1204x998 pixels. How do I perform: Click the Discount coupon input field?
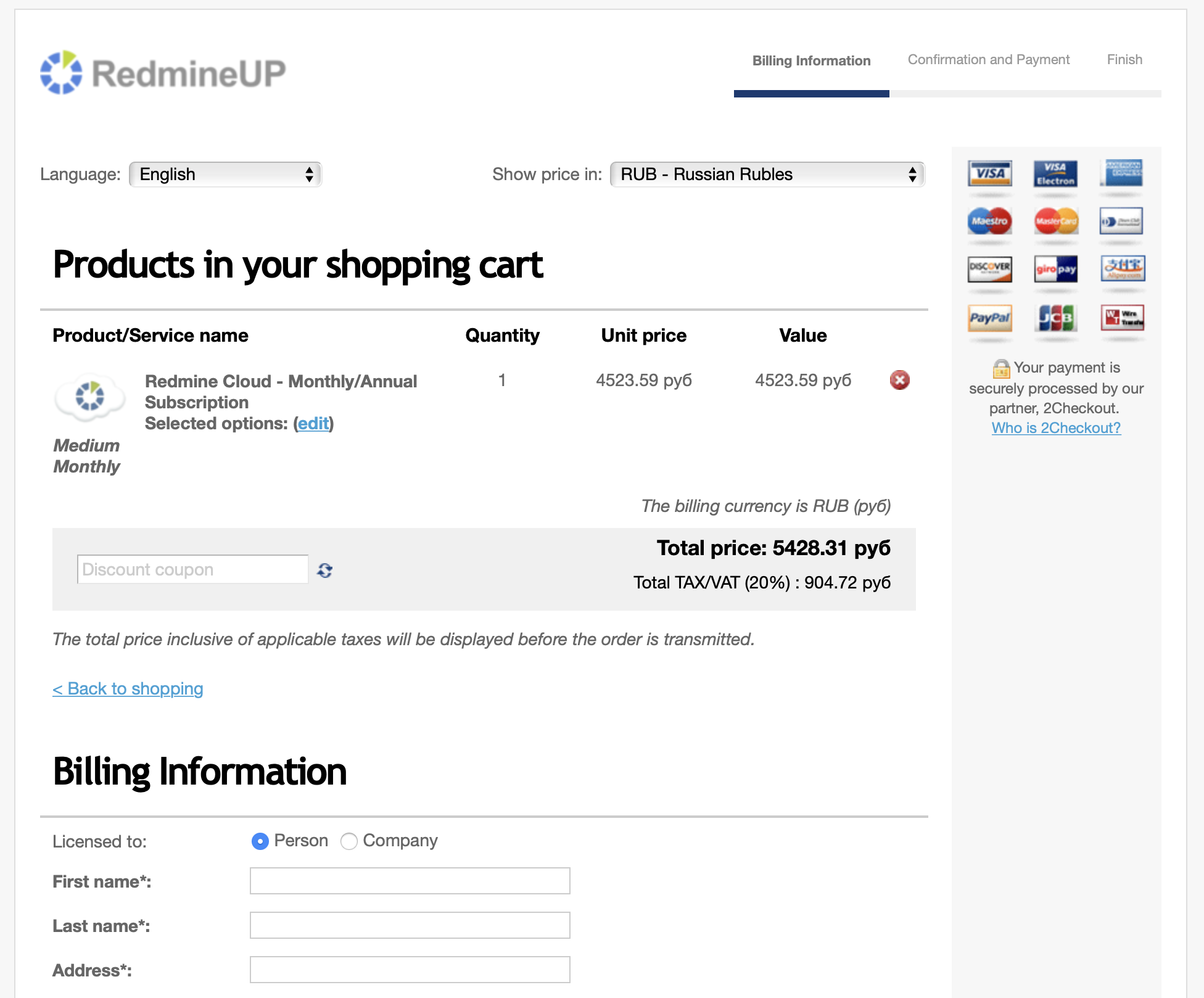coord(193,569)
